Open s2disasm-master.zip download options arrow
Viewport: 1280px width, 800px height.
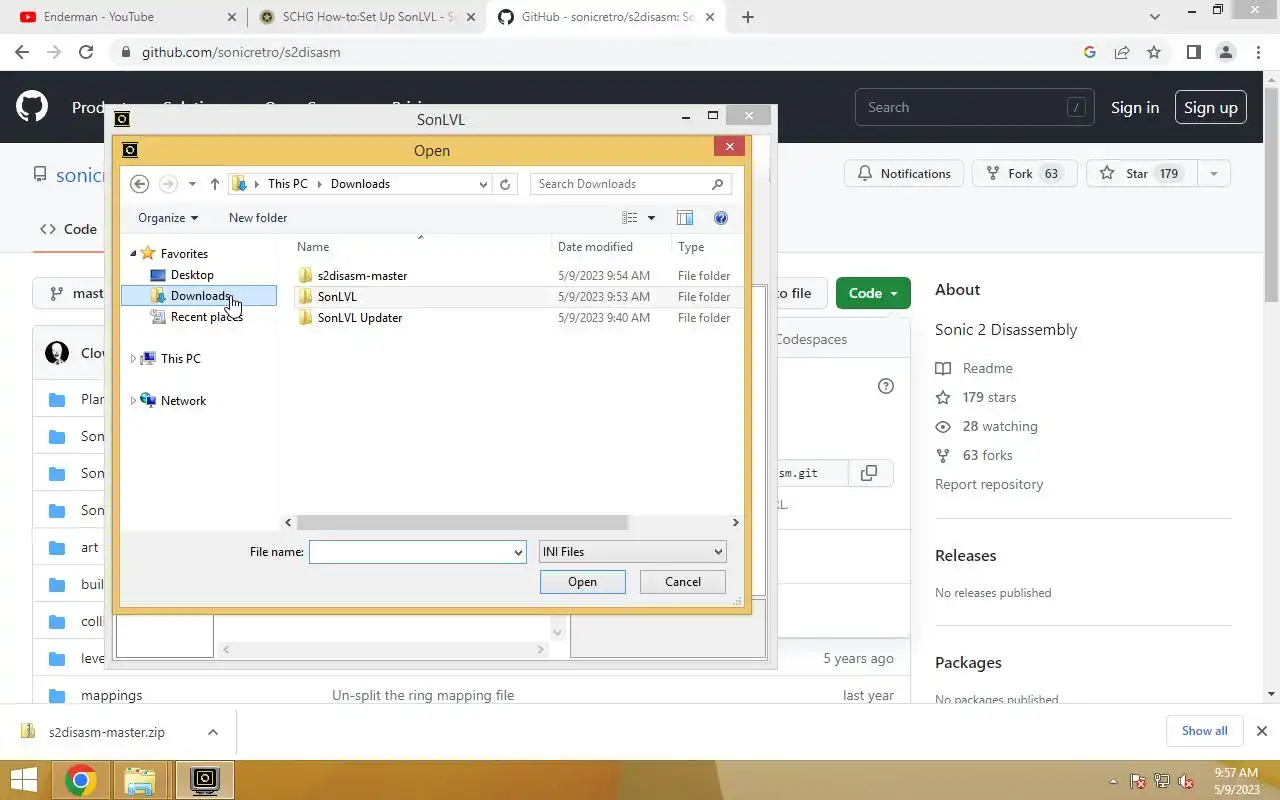[x=213, y=732]
